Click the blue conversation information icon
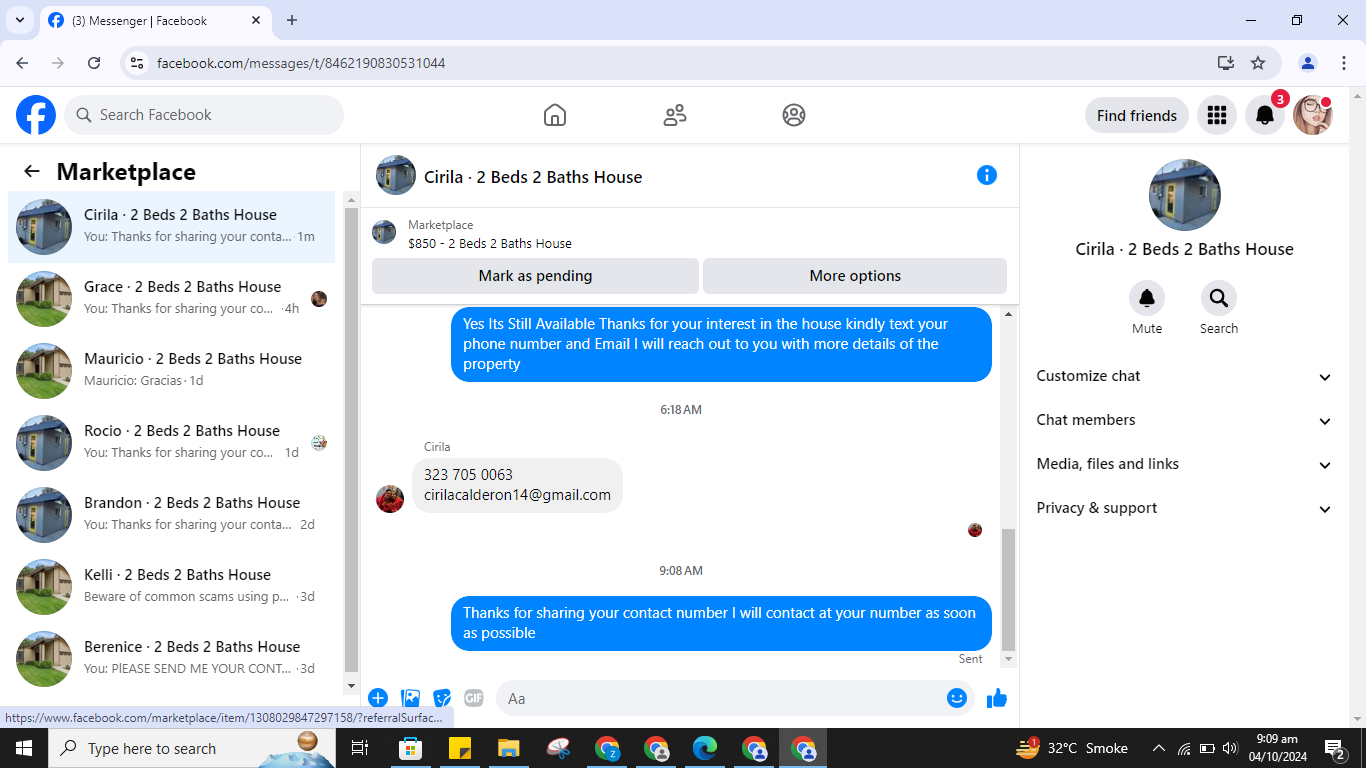 (x=987, y=175)
